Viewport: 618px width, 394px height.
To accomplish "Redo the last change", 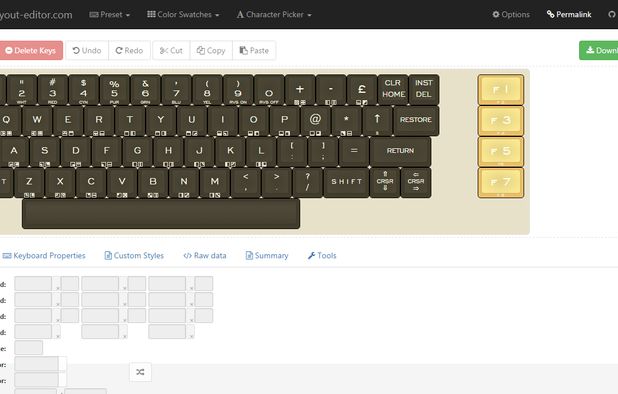I will pos(129,50).
